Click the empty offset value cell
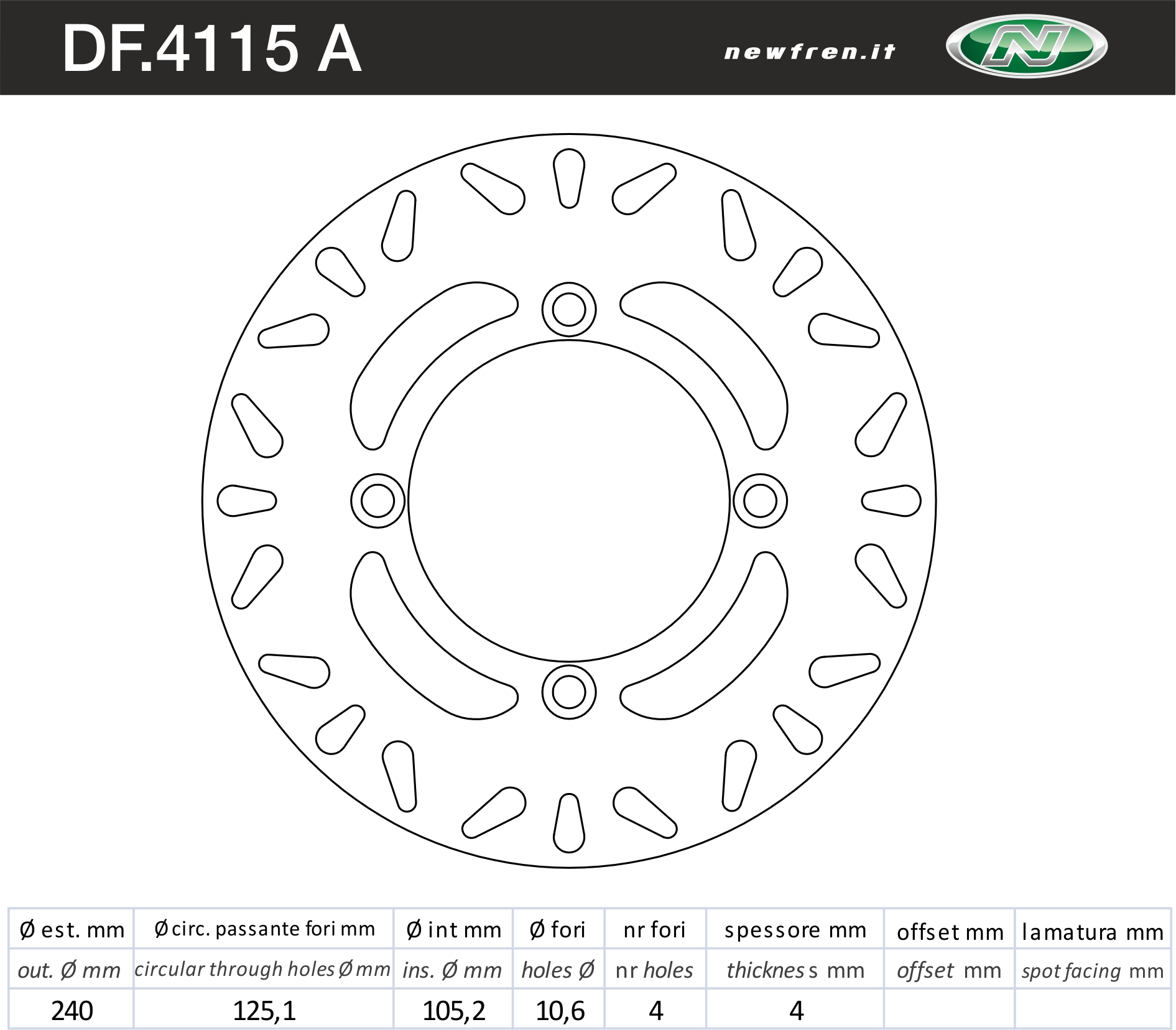The image size is (1176, 1030). [949, 1011]
